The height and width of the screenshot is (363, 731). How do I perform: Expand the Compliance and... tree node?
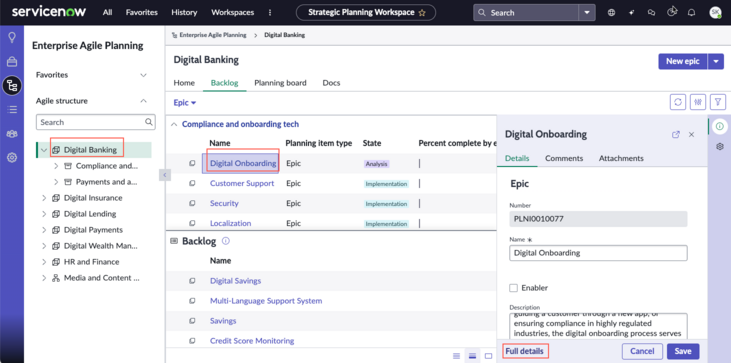[x=56, y=166]
